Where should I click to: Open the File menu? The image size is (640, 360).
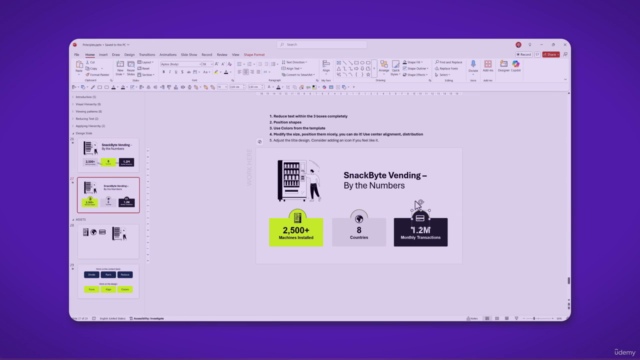point(77,55)
